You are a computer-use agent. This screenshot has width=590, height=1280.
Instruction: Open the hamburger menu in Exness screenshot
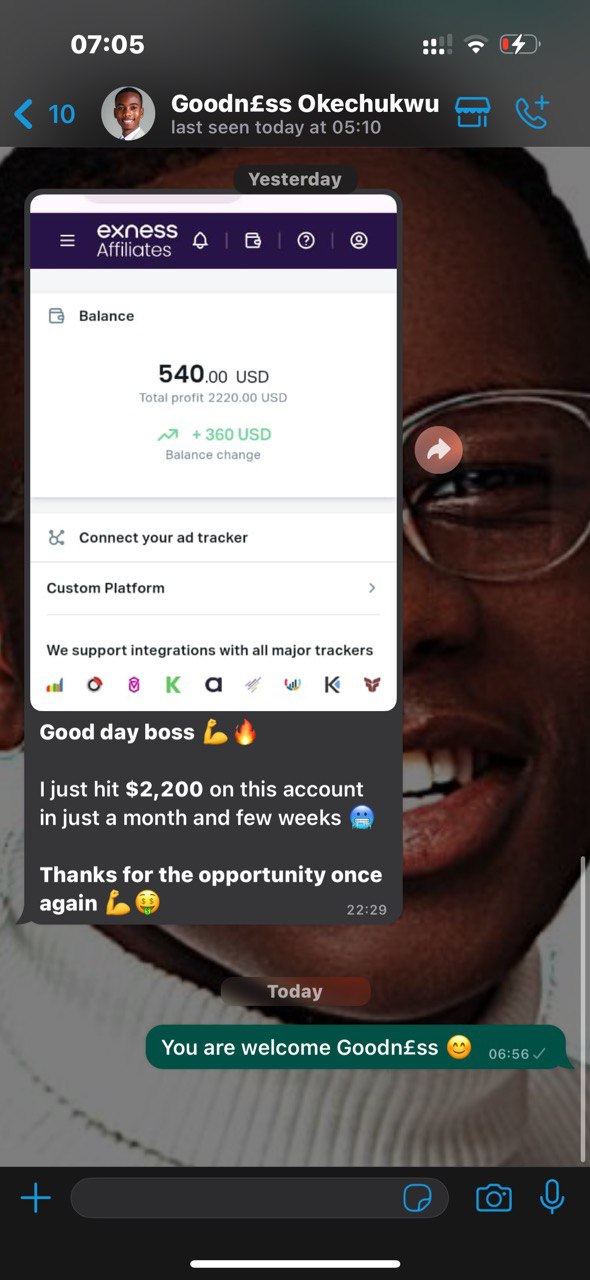(x=67, y=240)
